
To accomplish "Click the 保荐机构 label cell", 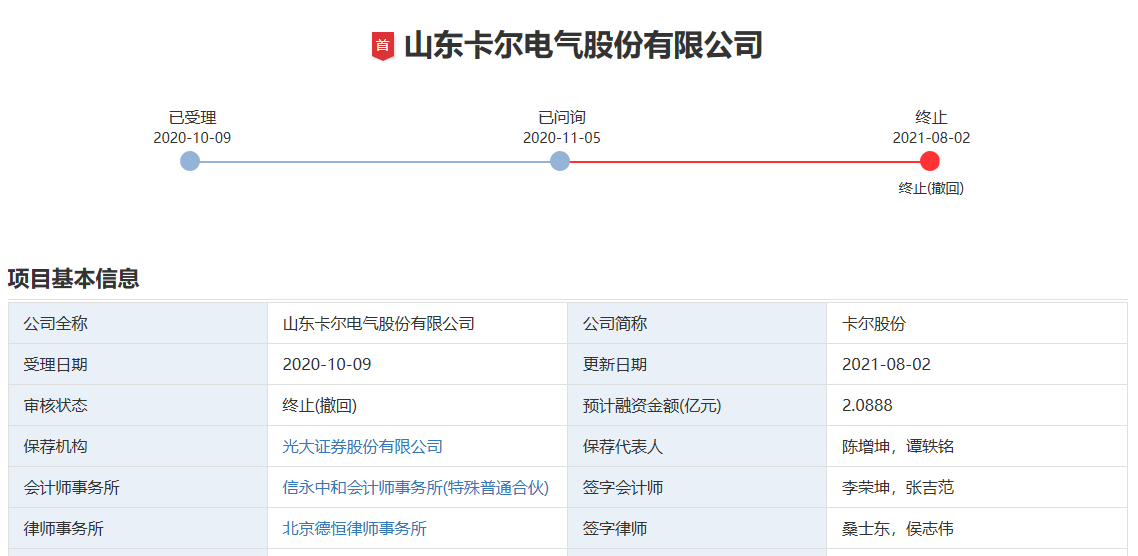I will tap(138, 446).
